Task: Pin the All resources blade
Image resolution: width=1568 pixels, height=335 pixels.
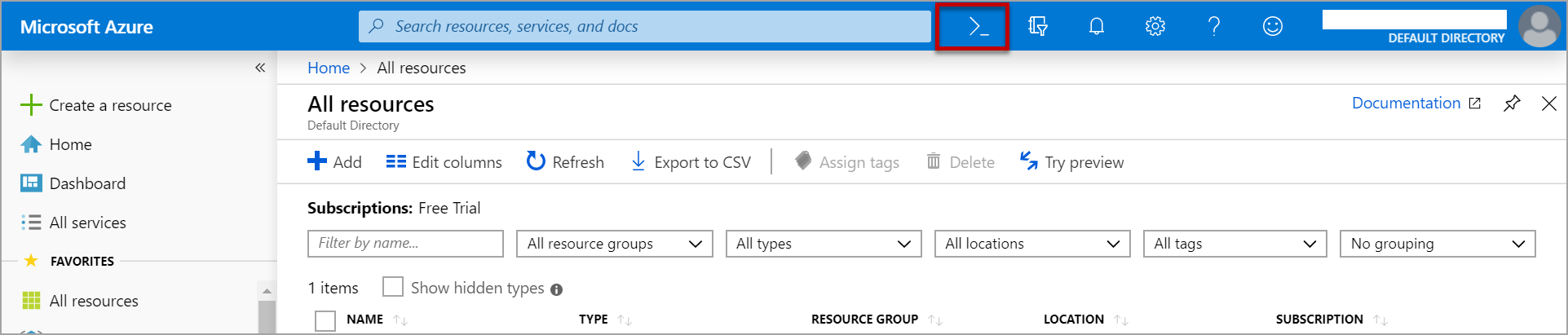Action: click(1511, 104)
